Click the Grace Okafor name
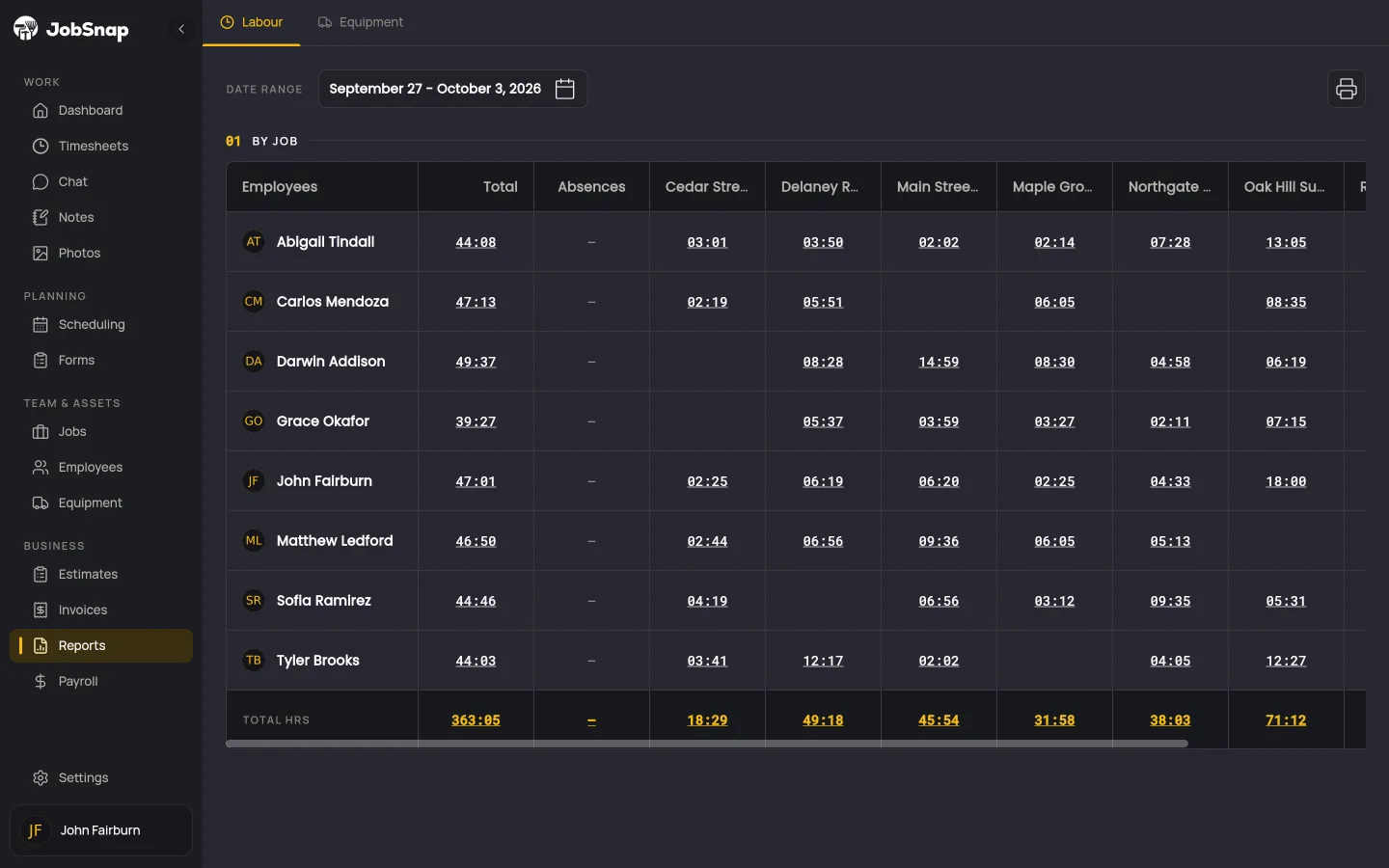1389x868 pixels. pyautogui.click(x=323, y=421)
